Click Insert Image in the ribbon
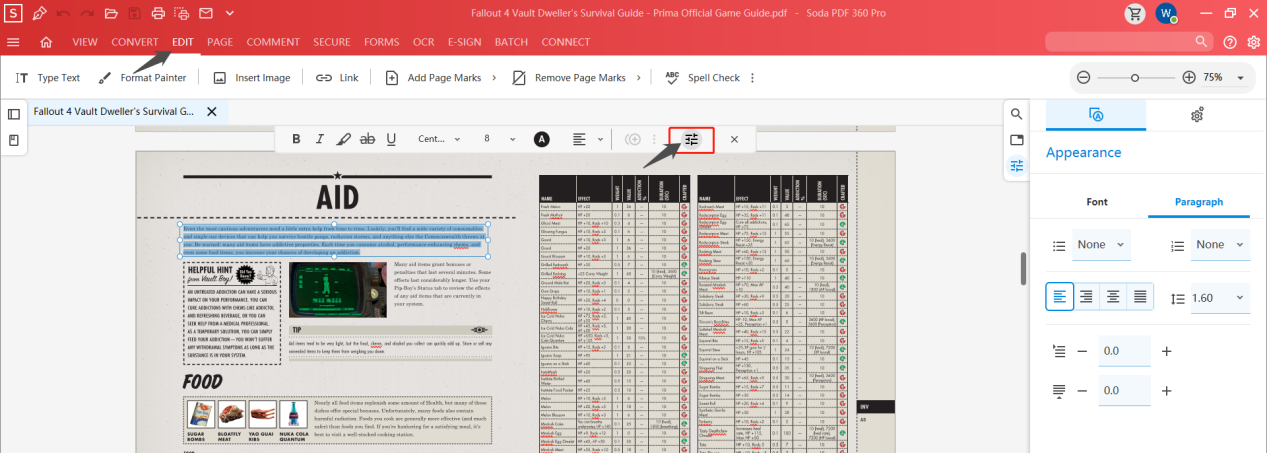The height and width of the screenshot is (453, 1267). click(252, 77)
